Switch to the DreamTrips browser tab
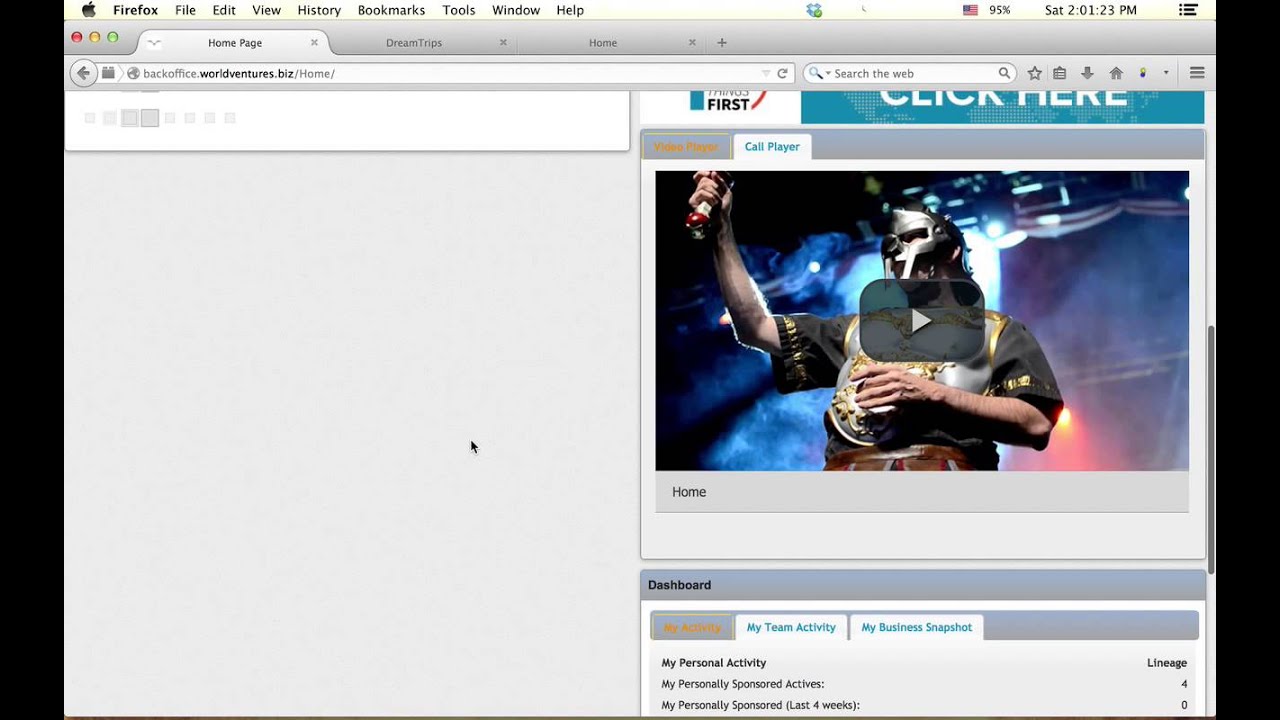1280x720 pixels. 414,43
